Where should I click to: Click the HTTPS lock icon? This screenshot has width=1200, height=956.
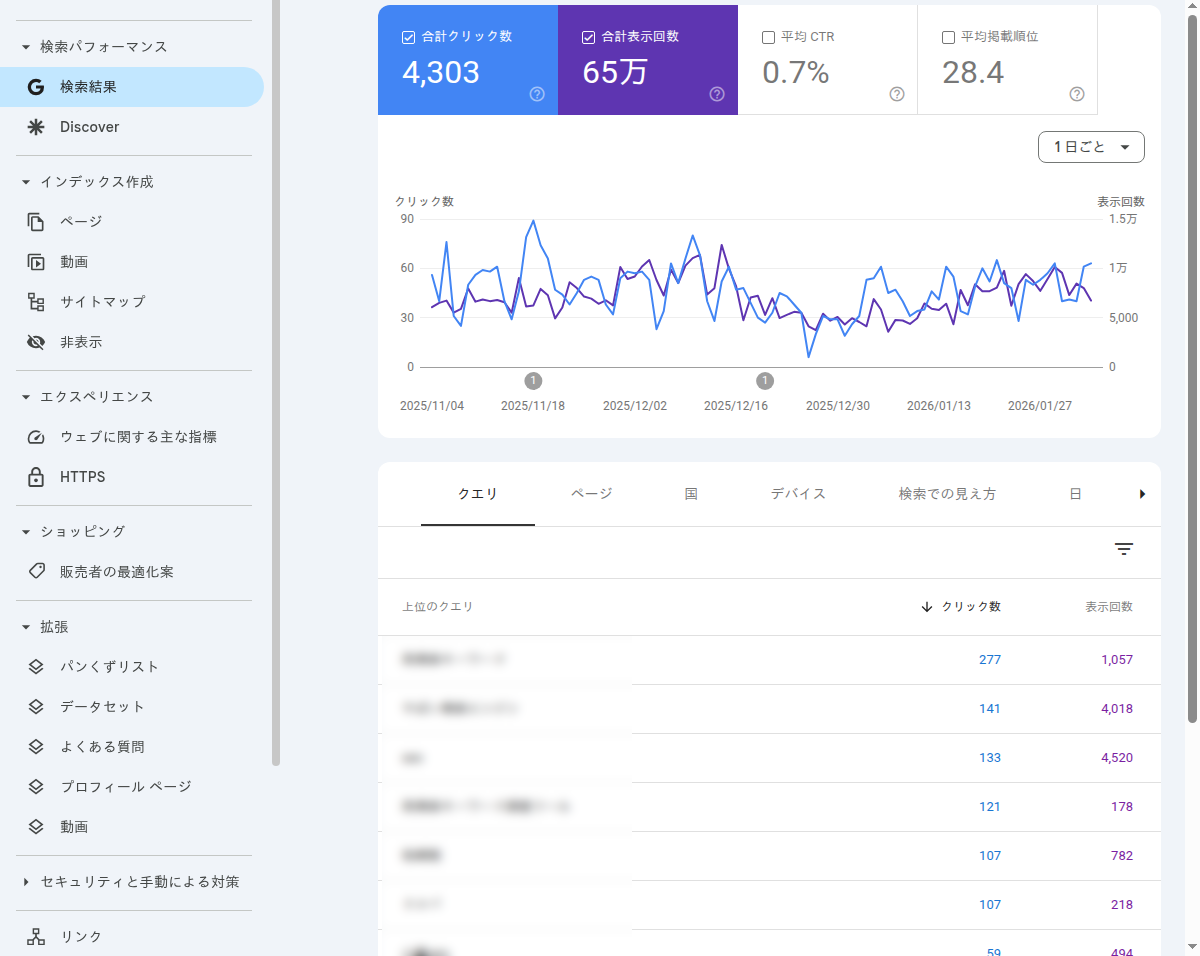point(36,477)
